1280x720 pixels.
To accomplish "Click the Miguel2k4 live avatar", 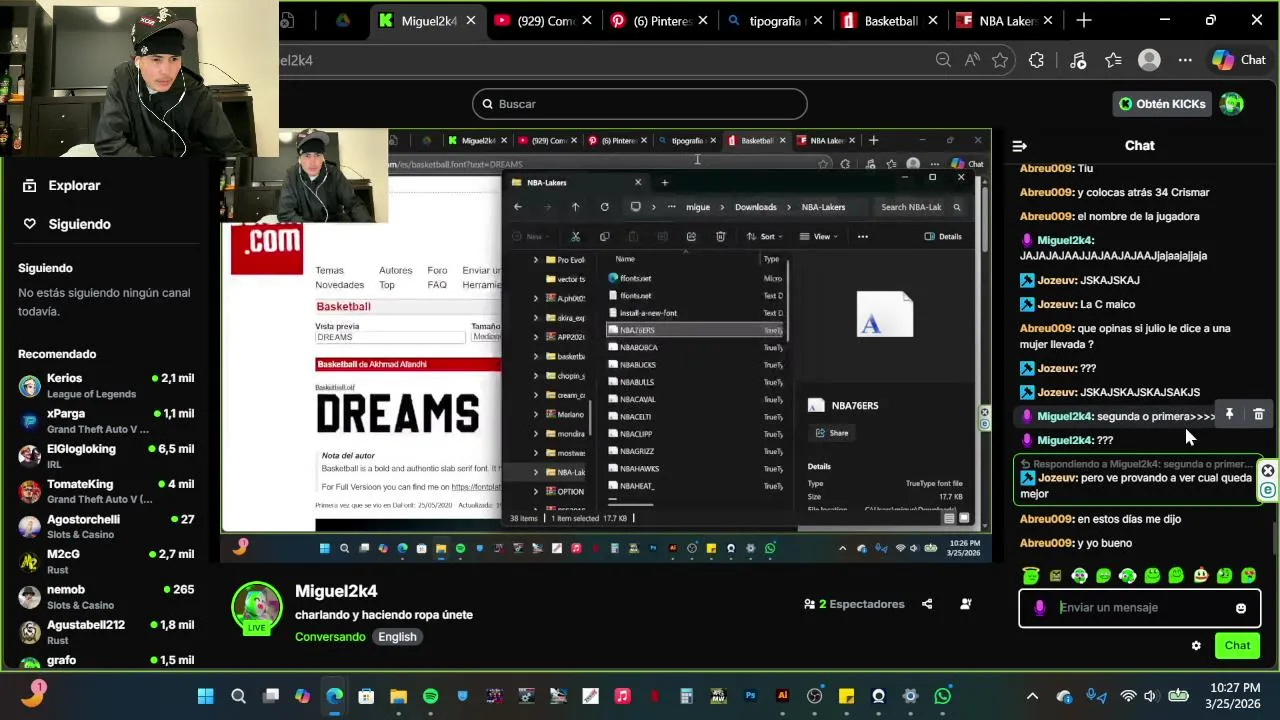I will pyautogui.click(x=257, y=607).
